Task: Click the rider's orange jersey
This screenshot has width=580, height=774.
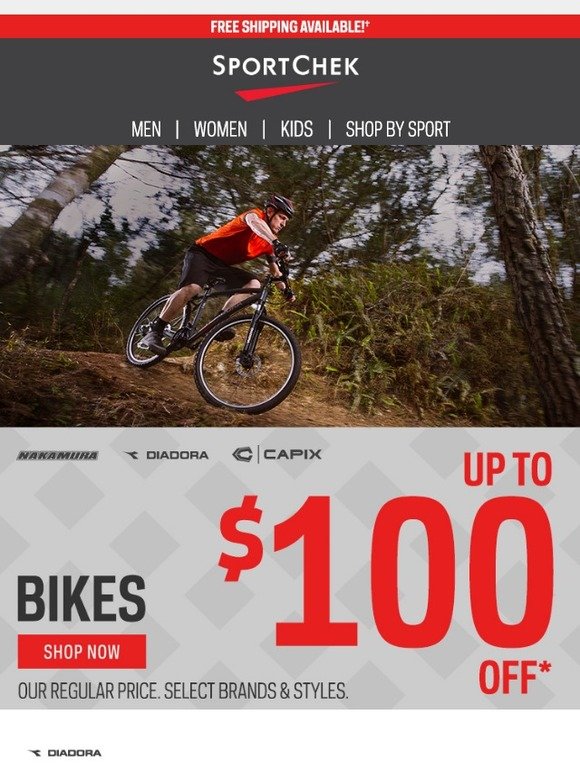Action: (234, 237)
